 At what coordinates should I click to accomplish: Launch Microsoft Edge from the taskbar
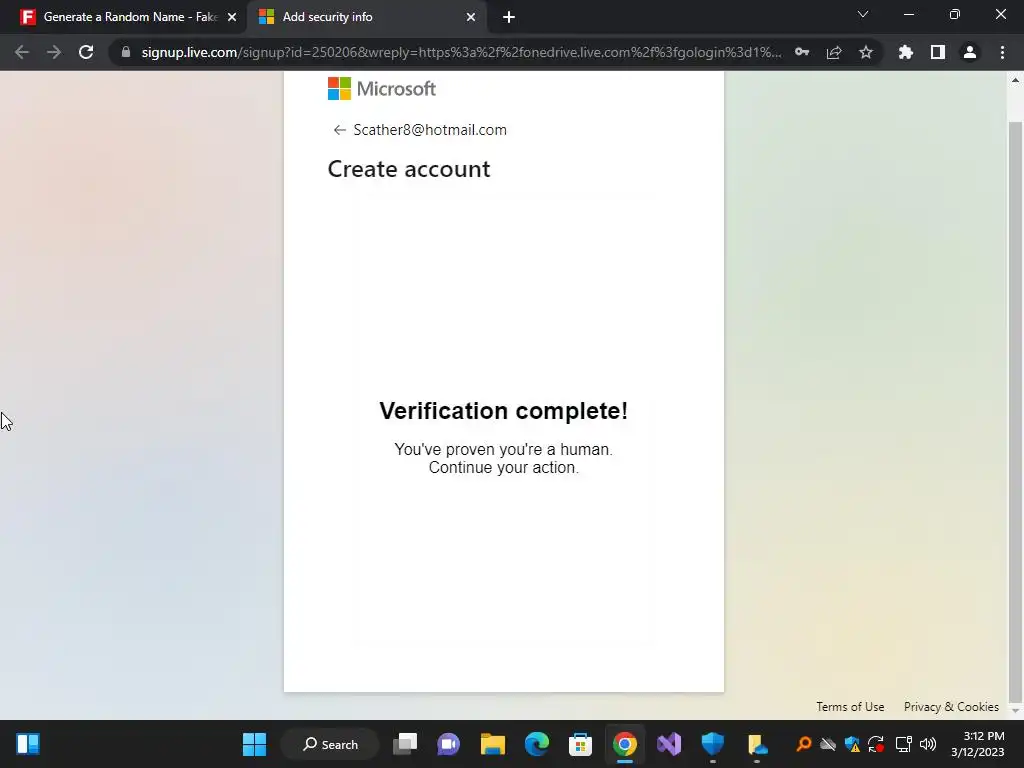pos(537,744)
